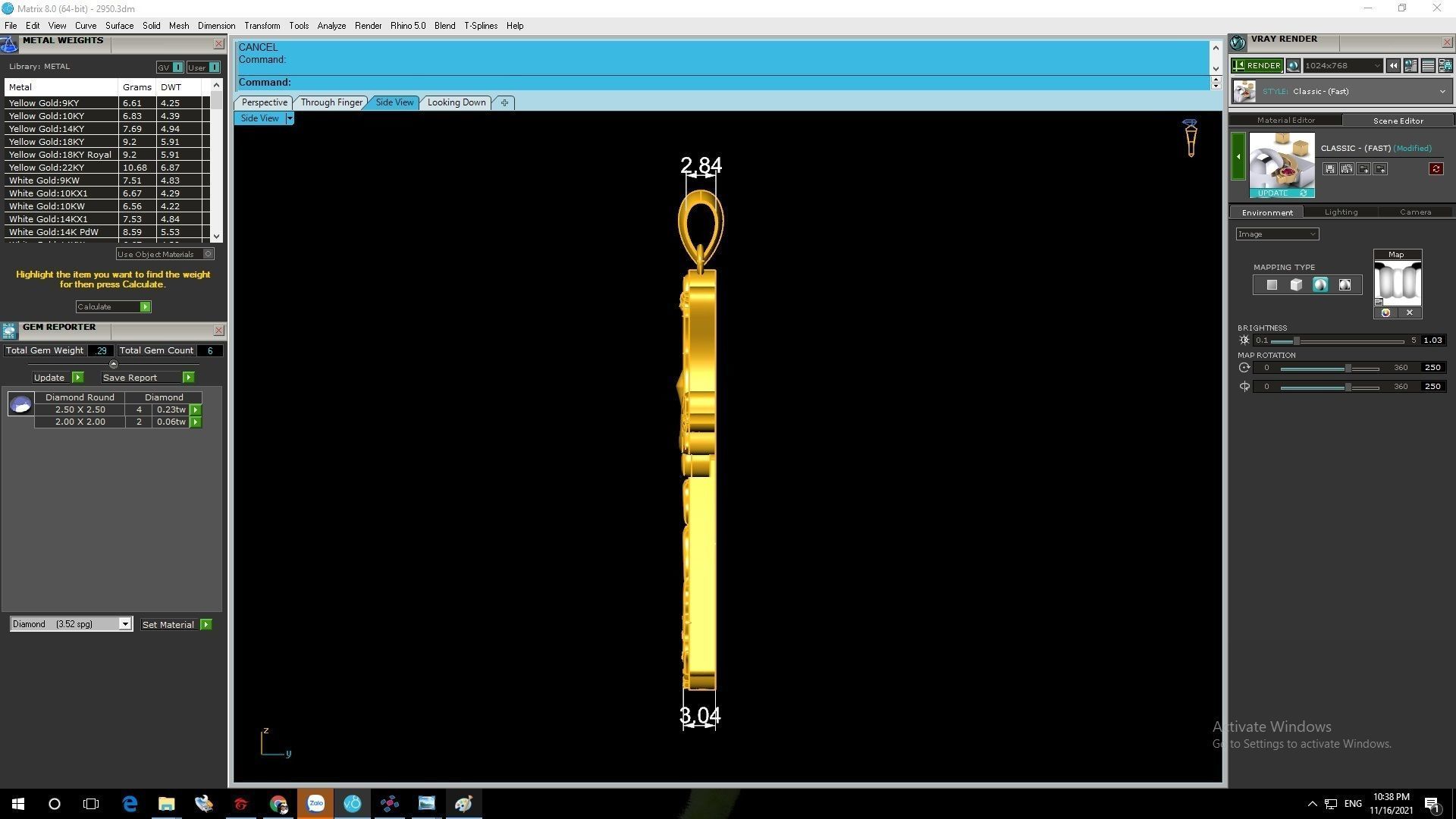
Task: Switch to the Through Finger viewport tab
Action: click(331, 102)
